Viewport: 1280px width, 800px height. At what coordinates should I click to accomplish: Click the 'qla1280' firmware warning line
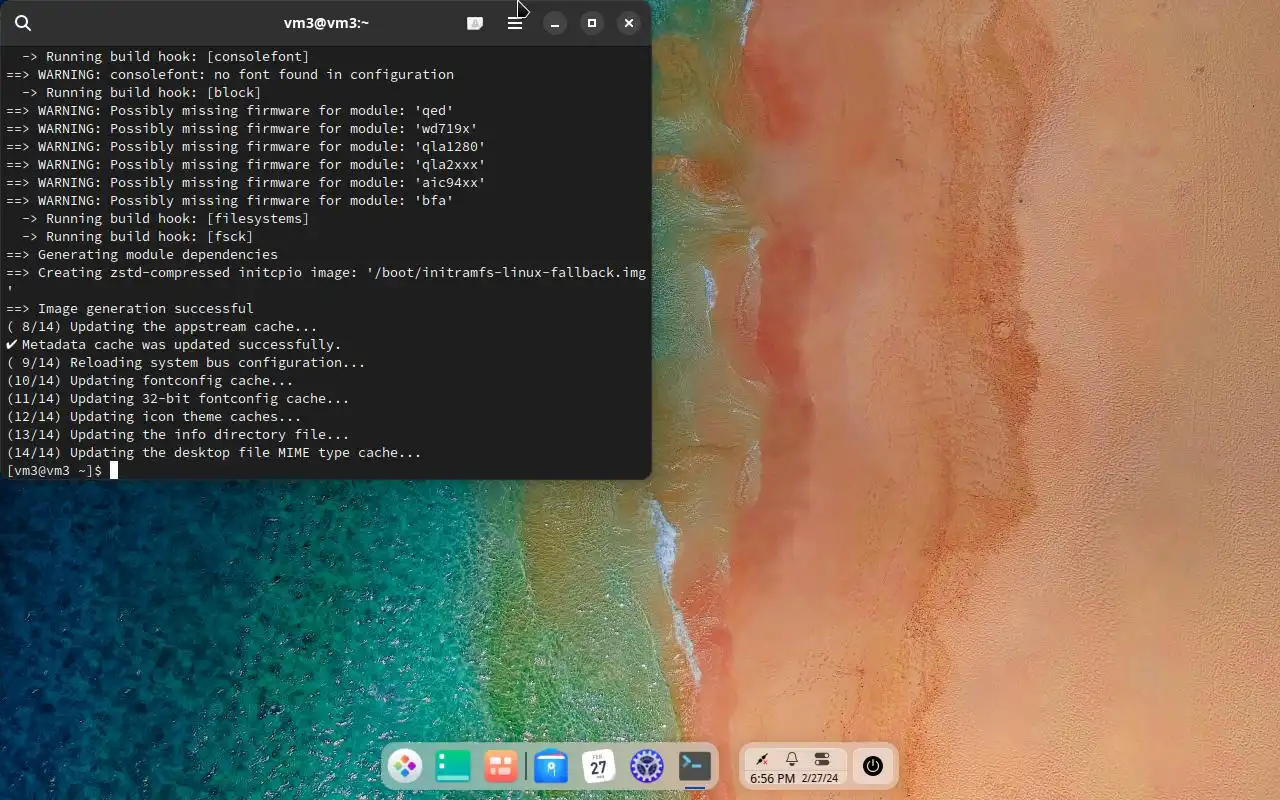coord(246,146)
